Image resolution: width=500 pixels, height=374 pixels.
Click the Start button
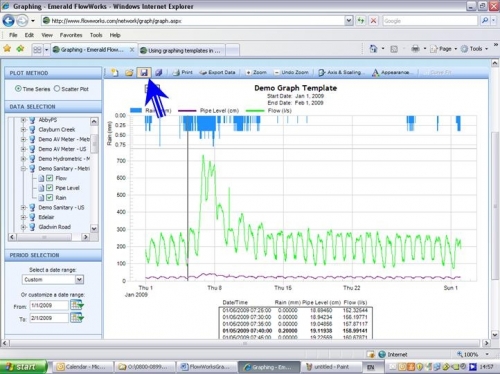point(23,367)
